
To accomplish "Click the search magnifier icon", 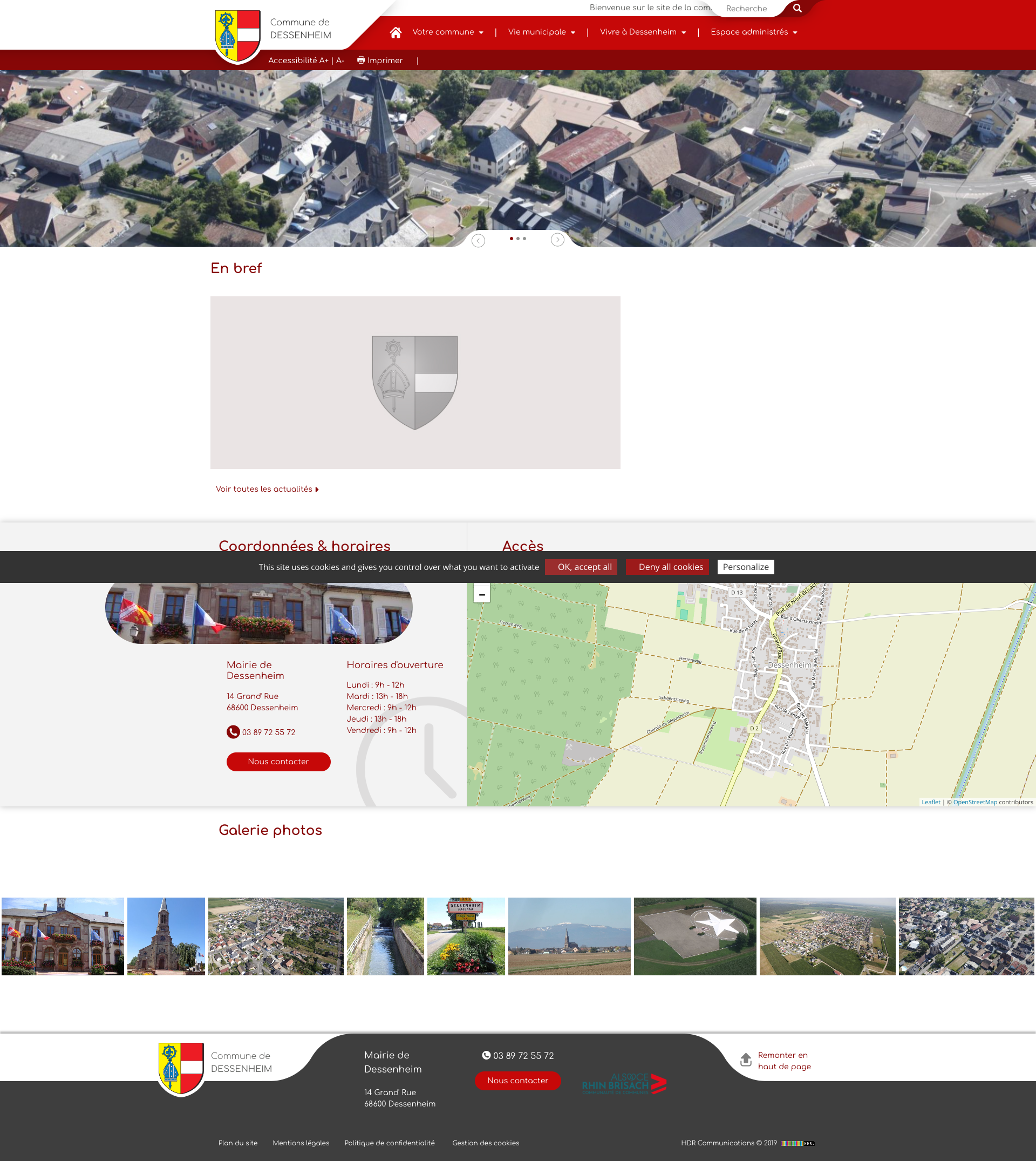I will point(797,8).
